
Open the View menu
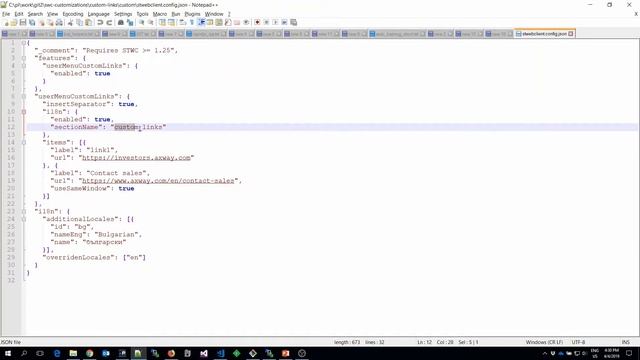point(52,14)
